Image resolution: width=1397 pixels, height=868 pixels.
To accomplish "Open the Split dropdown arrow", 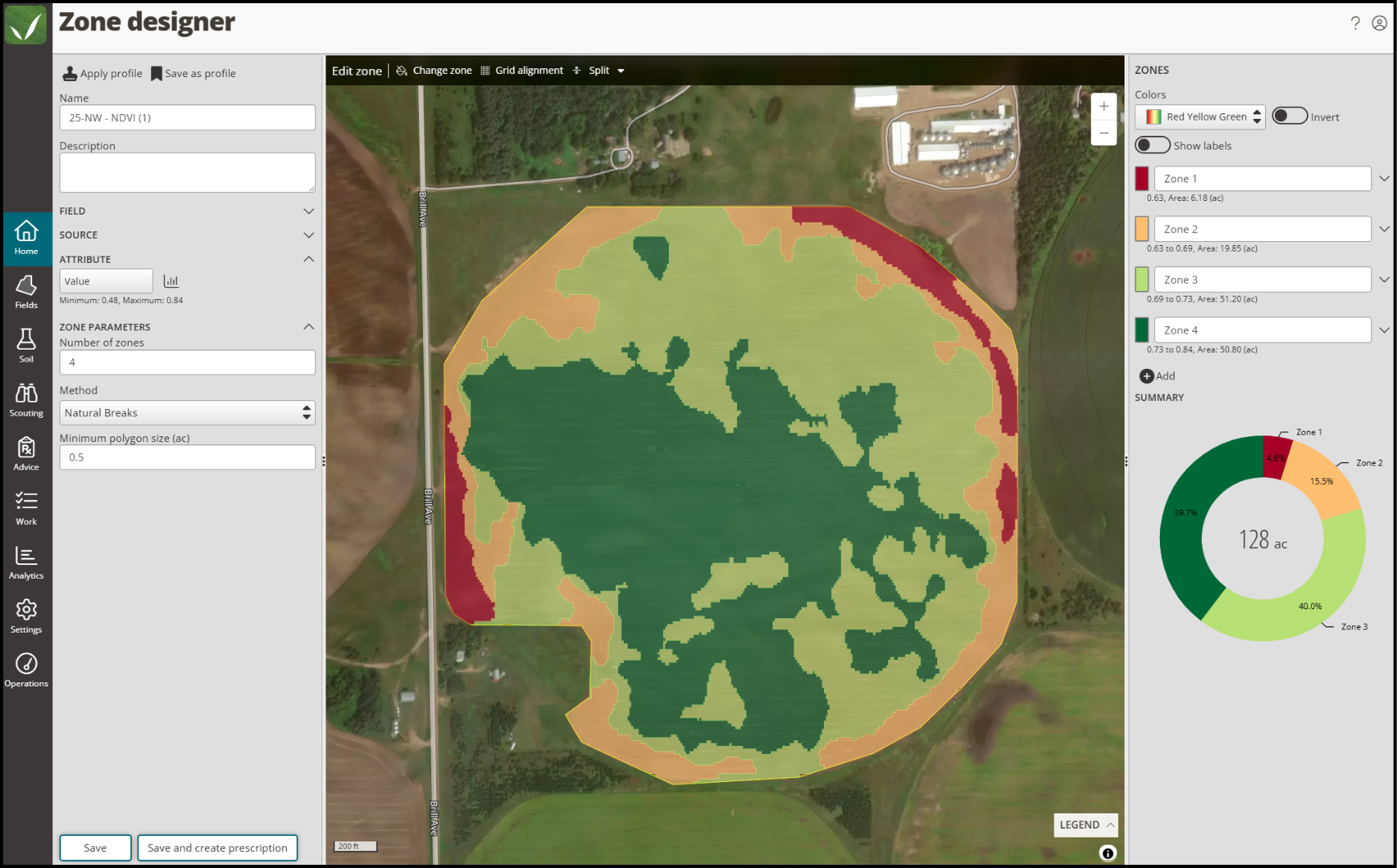I will coord(621,71).
